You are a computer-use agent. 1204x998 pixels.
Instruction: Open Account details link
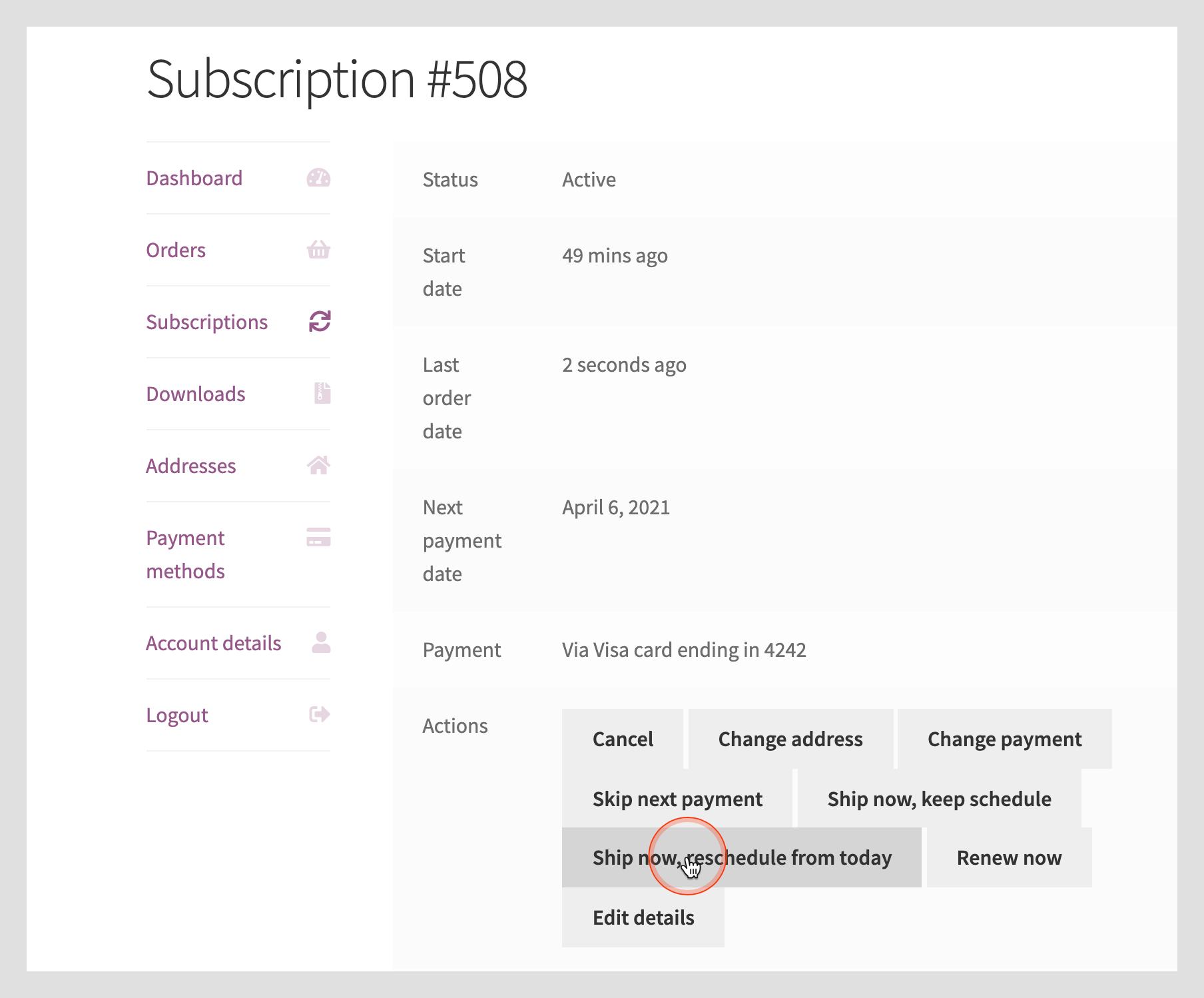pos(213,644)
